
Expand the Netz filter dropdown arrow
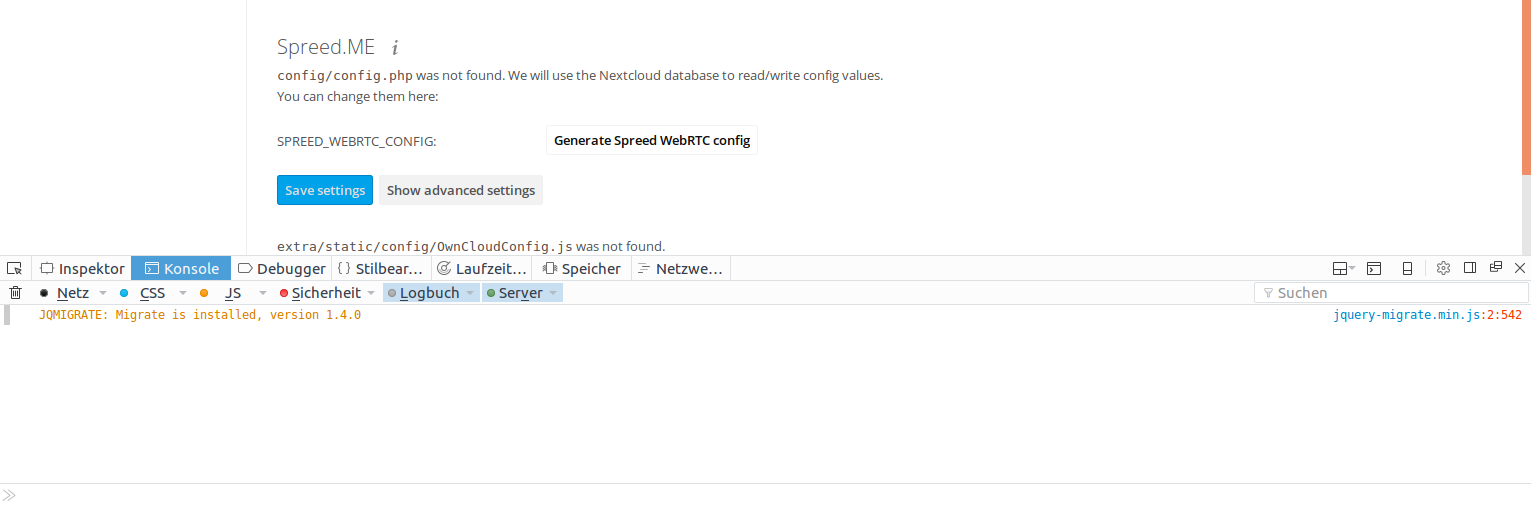103,293
